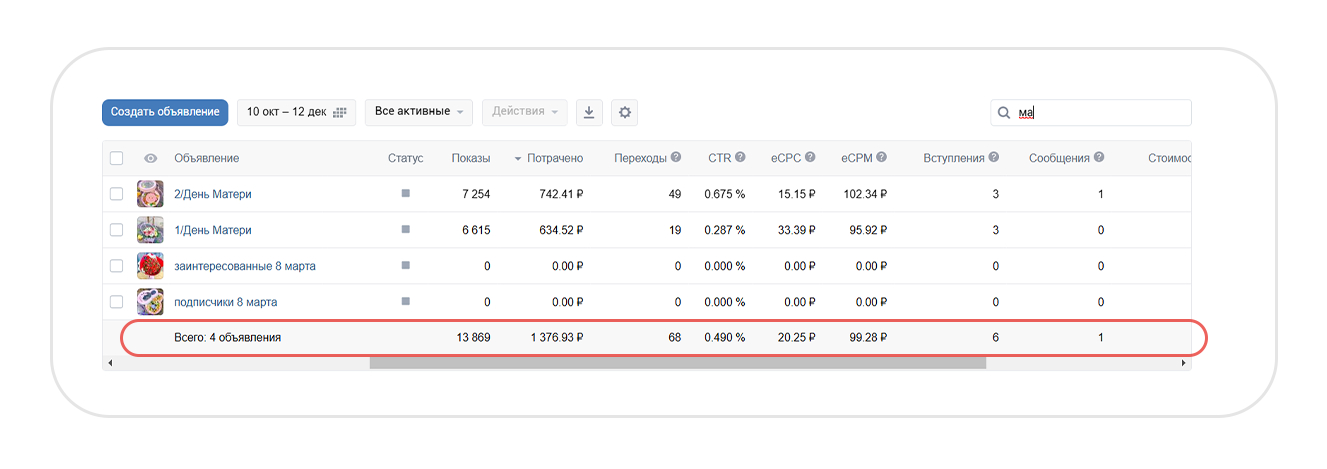The width and height of the screenshot is (1327, 469).
Task: Open the Действия dropdown menu
Action: pos(524,112)
